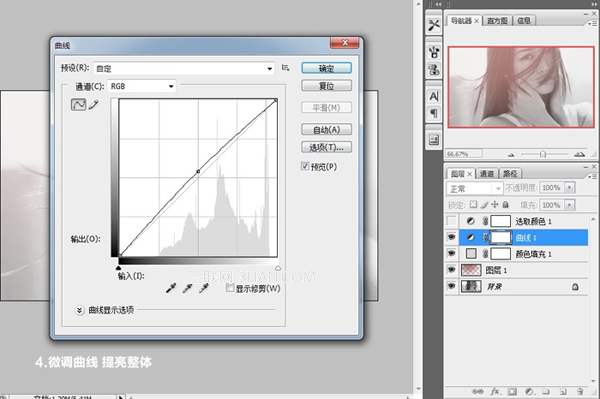Select the pencil draw-curve tool

pyautogui.click(x=93, y=104)
